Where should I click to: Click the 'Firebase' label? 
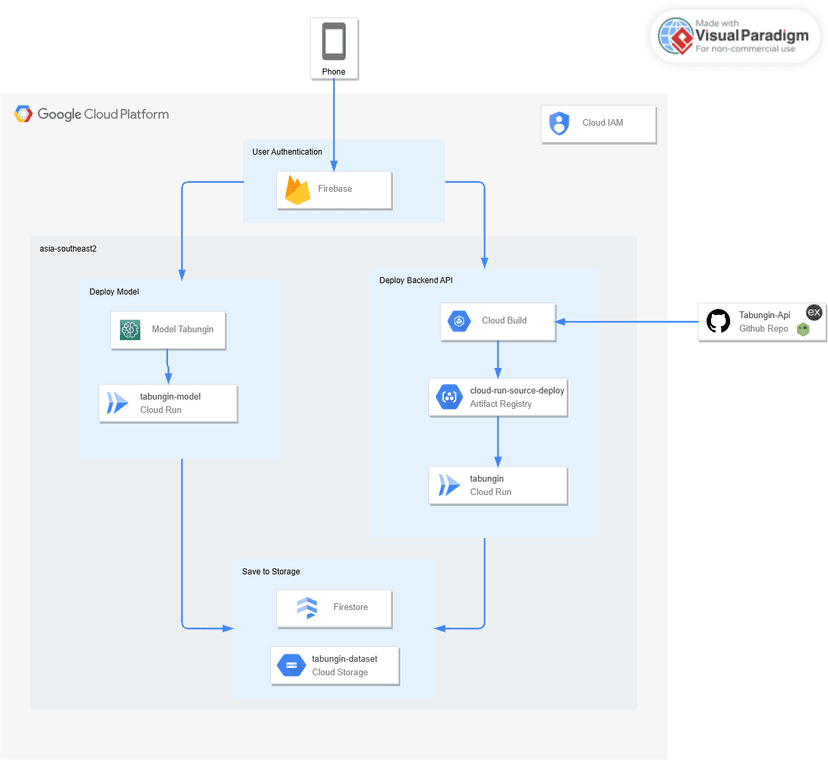335,189
